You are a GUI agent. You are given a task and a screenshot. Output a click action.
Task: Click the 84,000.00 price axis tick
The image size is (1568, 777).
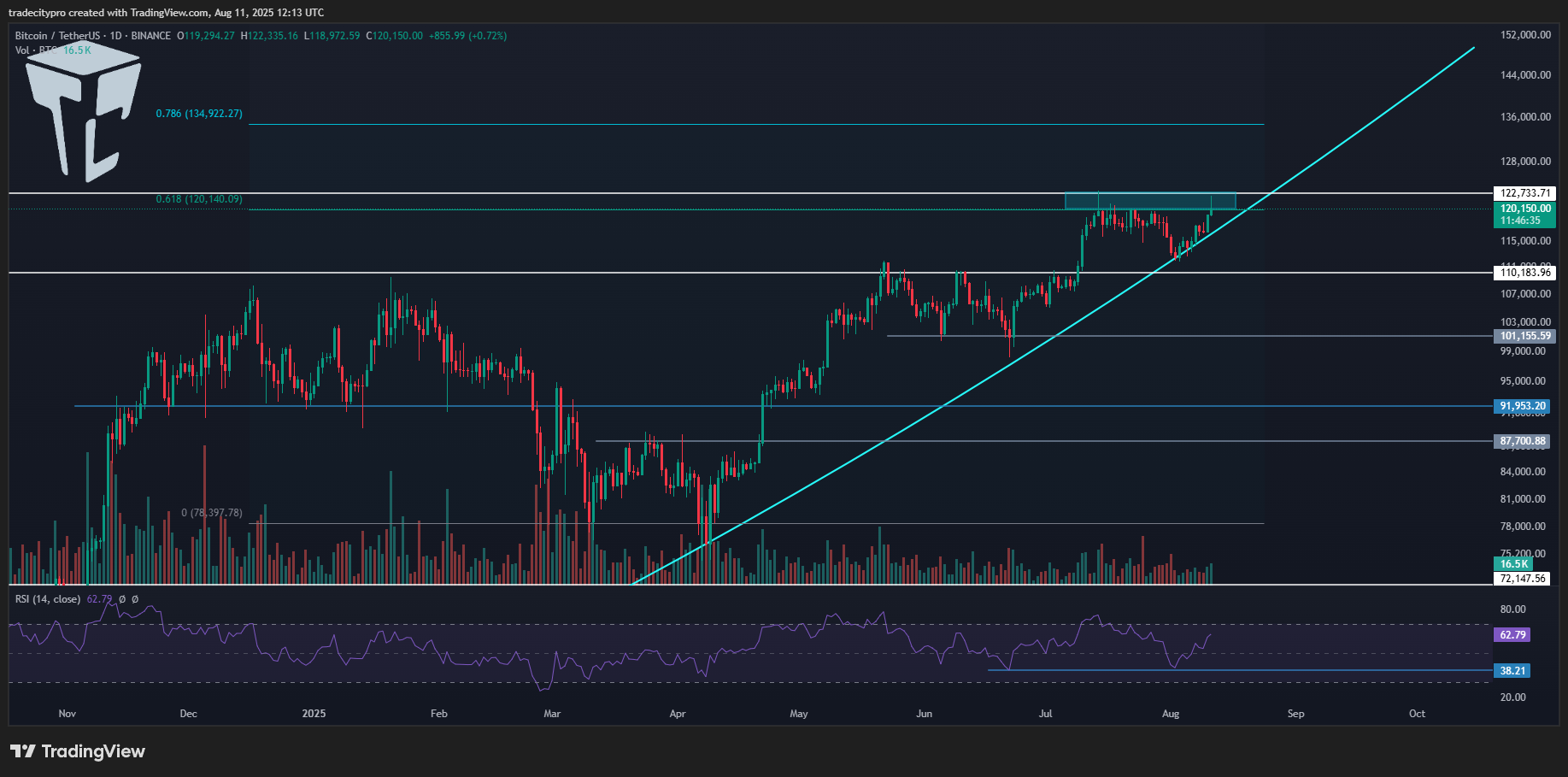tap(1523, 472)
